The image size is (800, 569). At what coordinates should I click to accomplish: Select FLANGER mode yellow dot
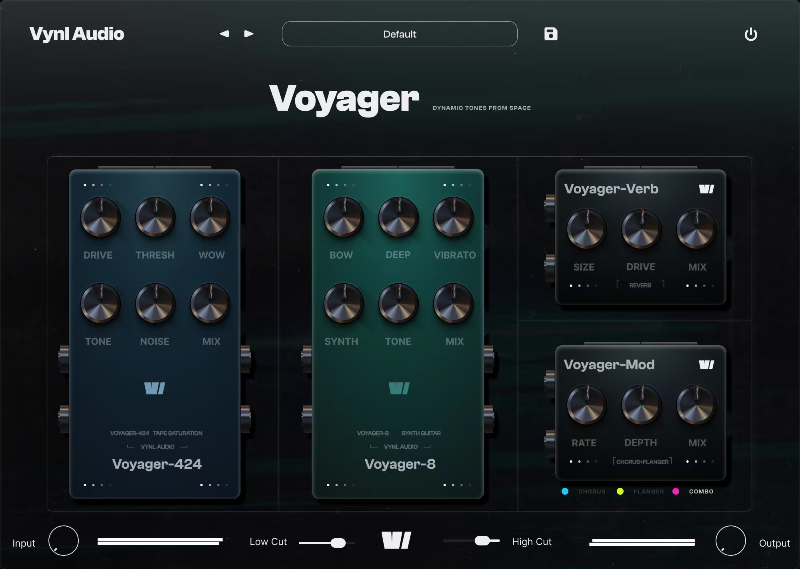click(620, 491)
